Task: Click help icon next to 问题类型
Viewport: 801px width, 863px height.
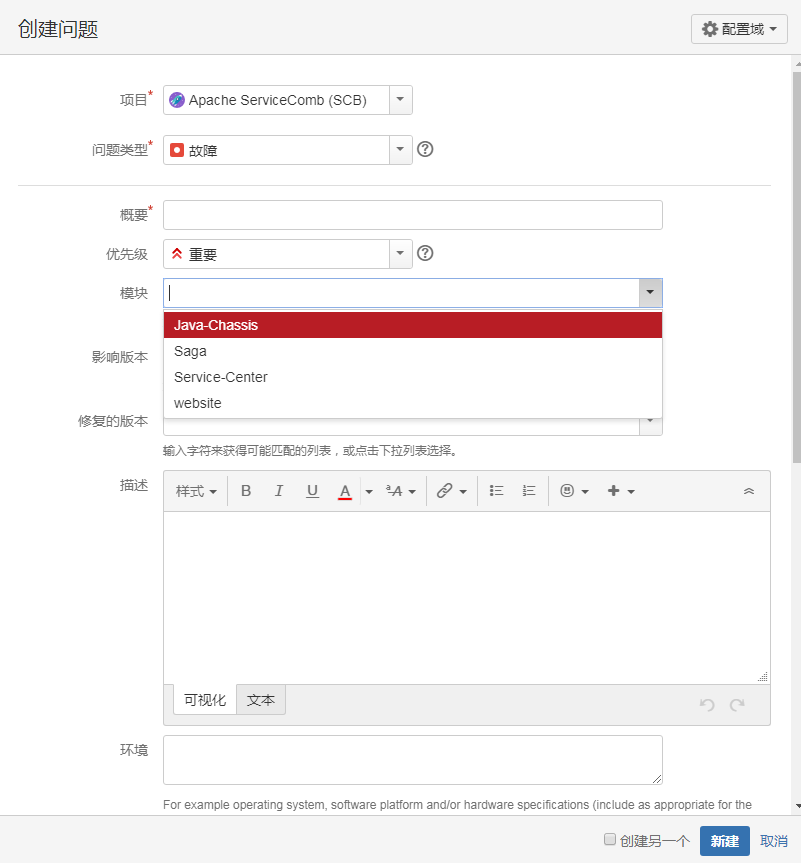Action: tap(425, 150)
